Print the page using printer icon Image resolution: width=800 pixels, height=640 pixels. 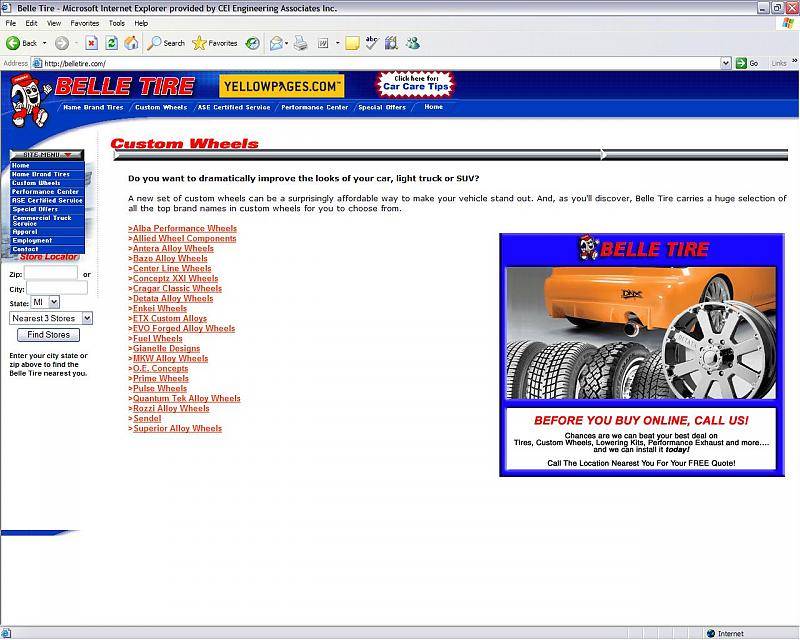[x=301, y=43]
